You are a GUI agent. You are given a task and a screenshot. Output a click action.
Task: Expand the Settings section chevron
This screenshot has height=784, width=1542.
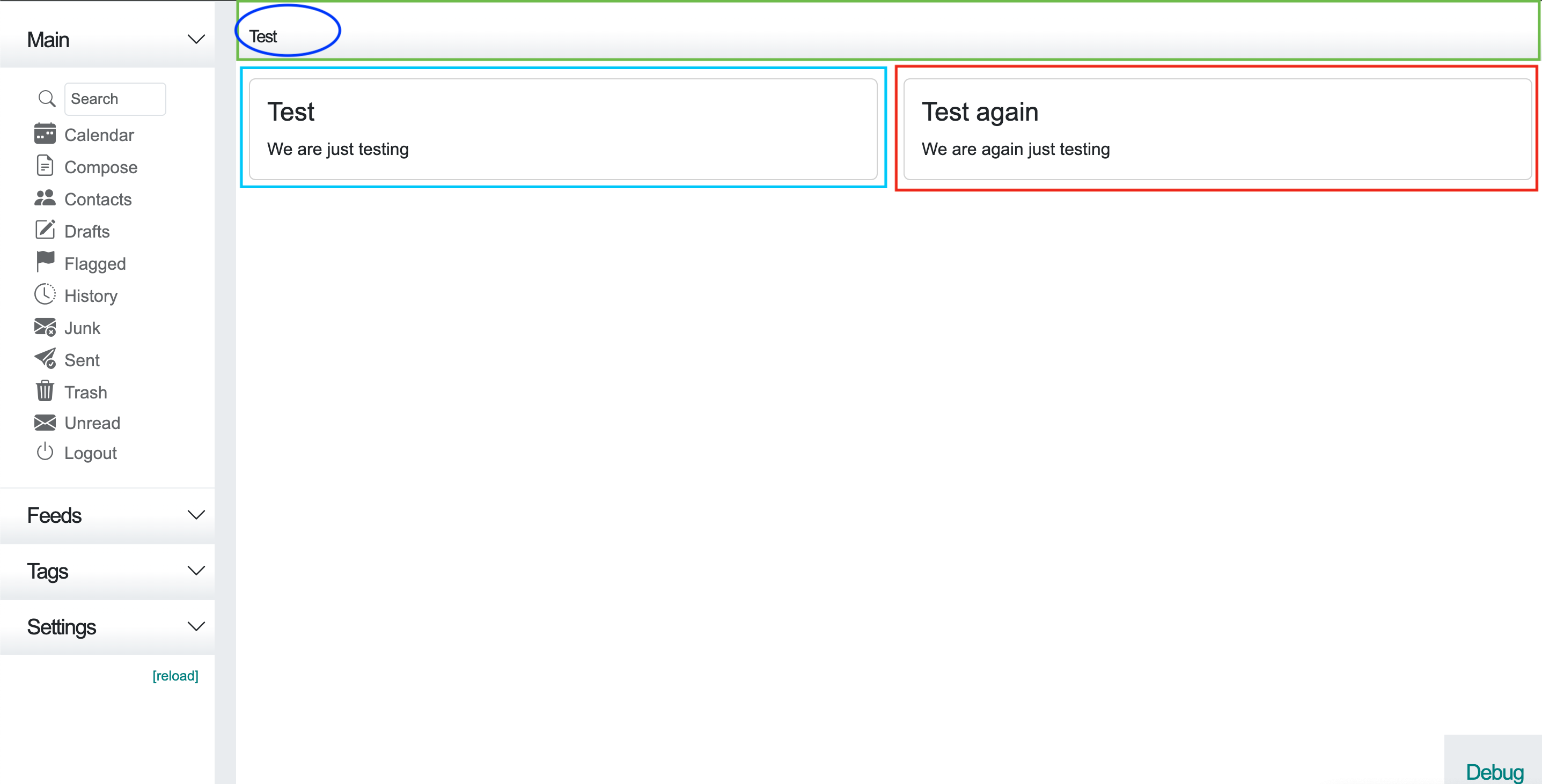pos(196,626)
